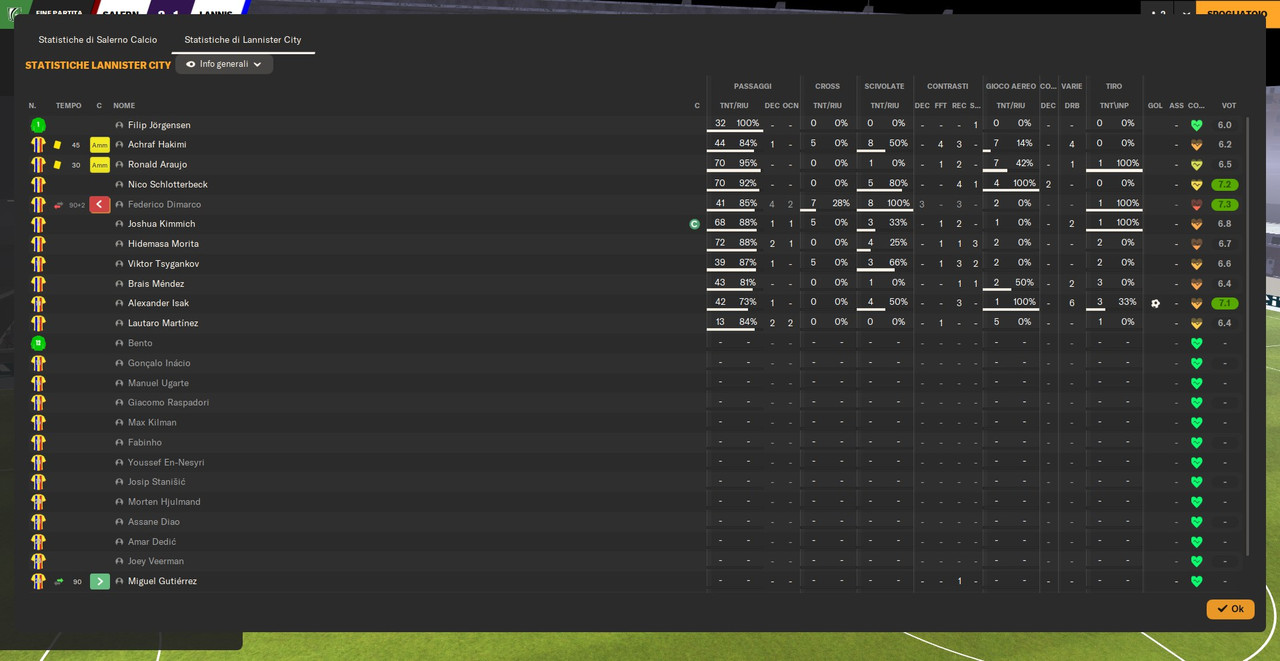Sort players by the NOME column header

(124, 106)
